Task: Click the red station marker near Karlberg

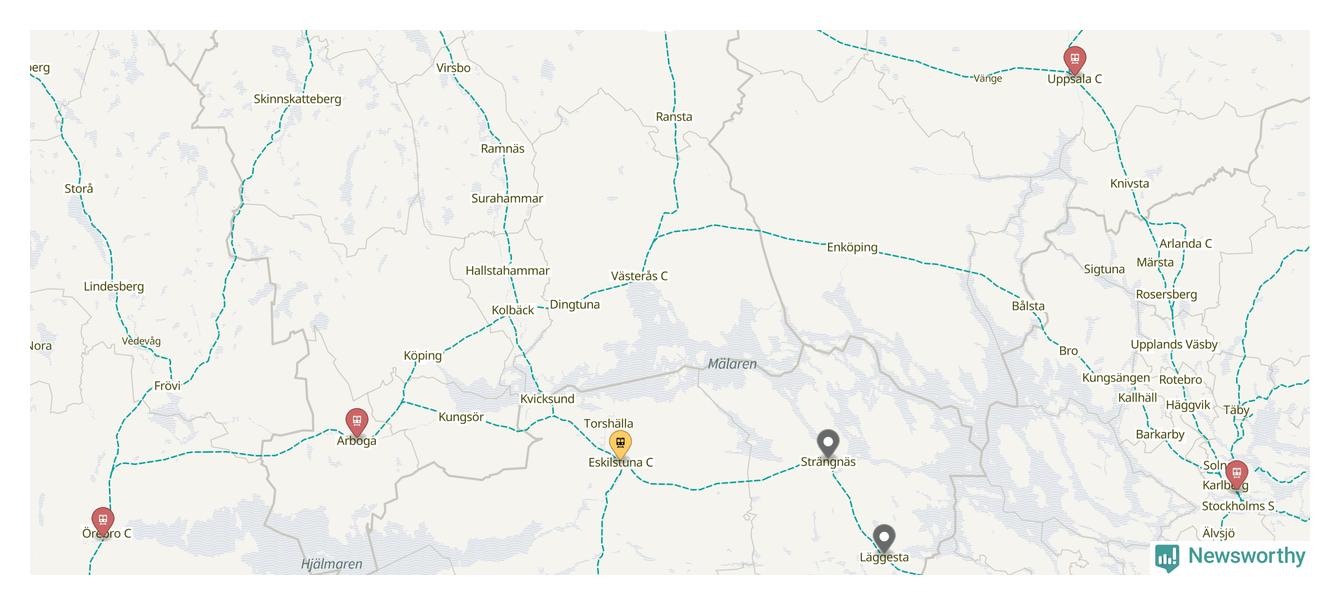Action: (x=1237, y=474)
